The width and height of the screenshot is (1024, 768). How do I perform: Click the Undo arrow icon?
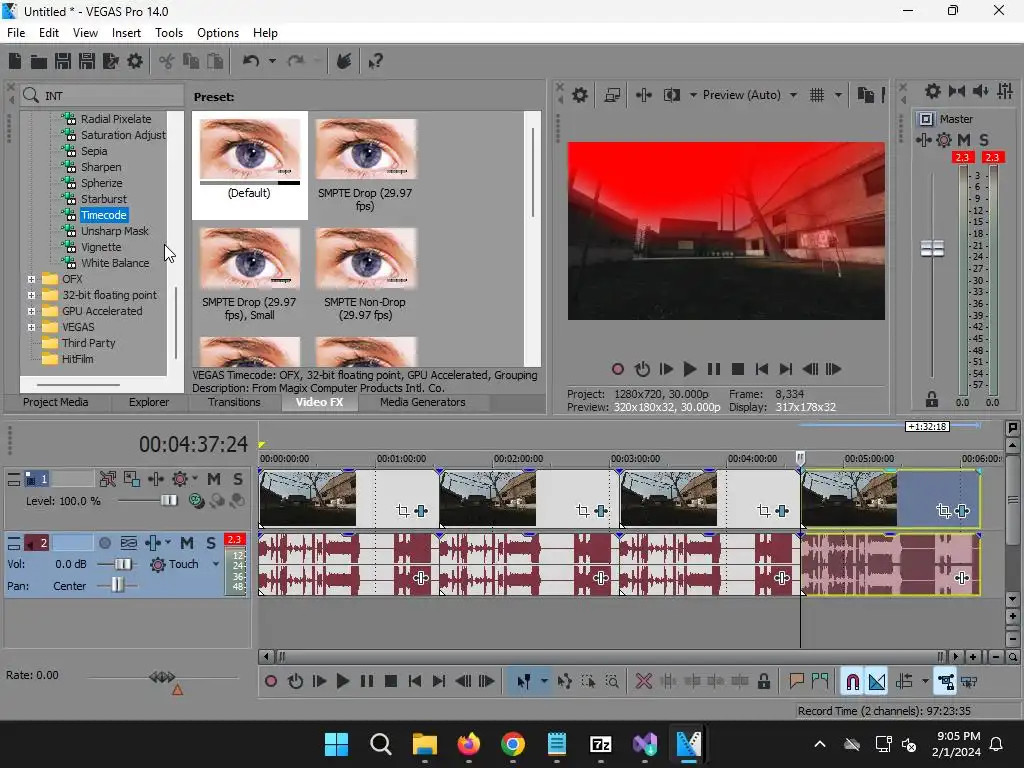click(x=251, y=61)
